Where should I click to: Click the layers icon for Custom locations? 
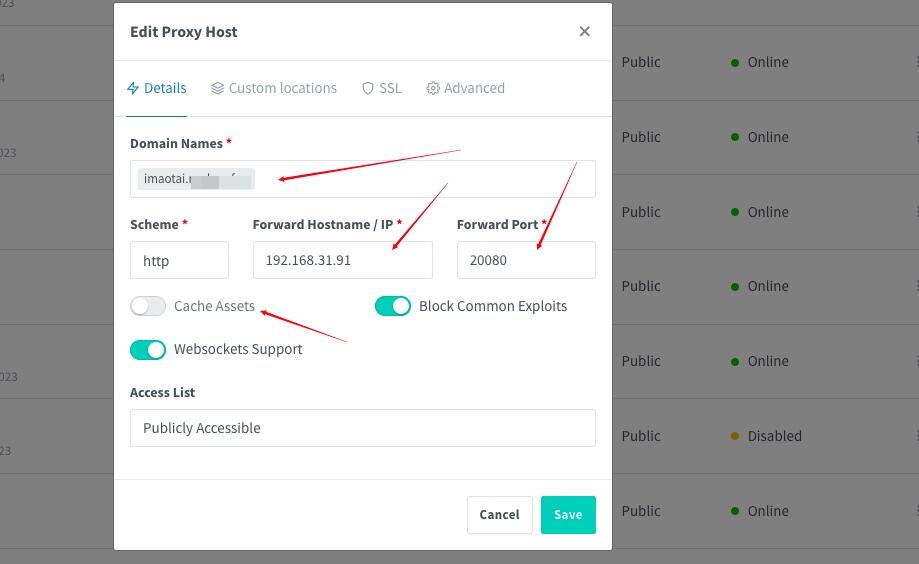pos(217,88)
